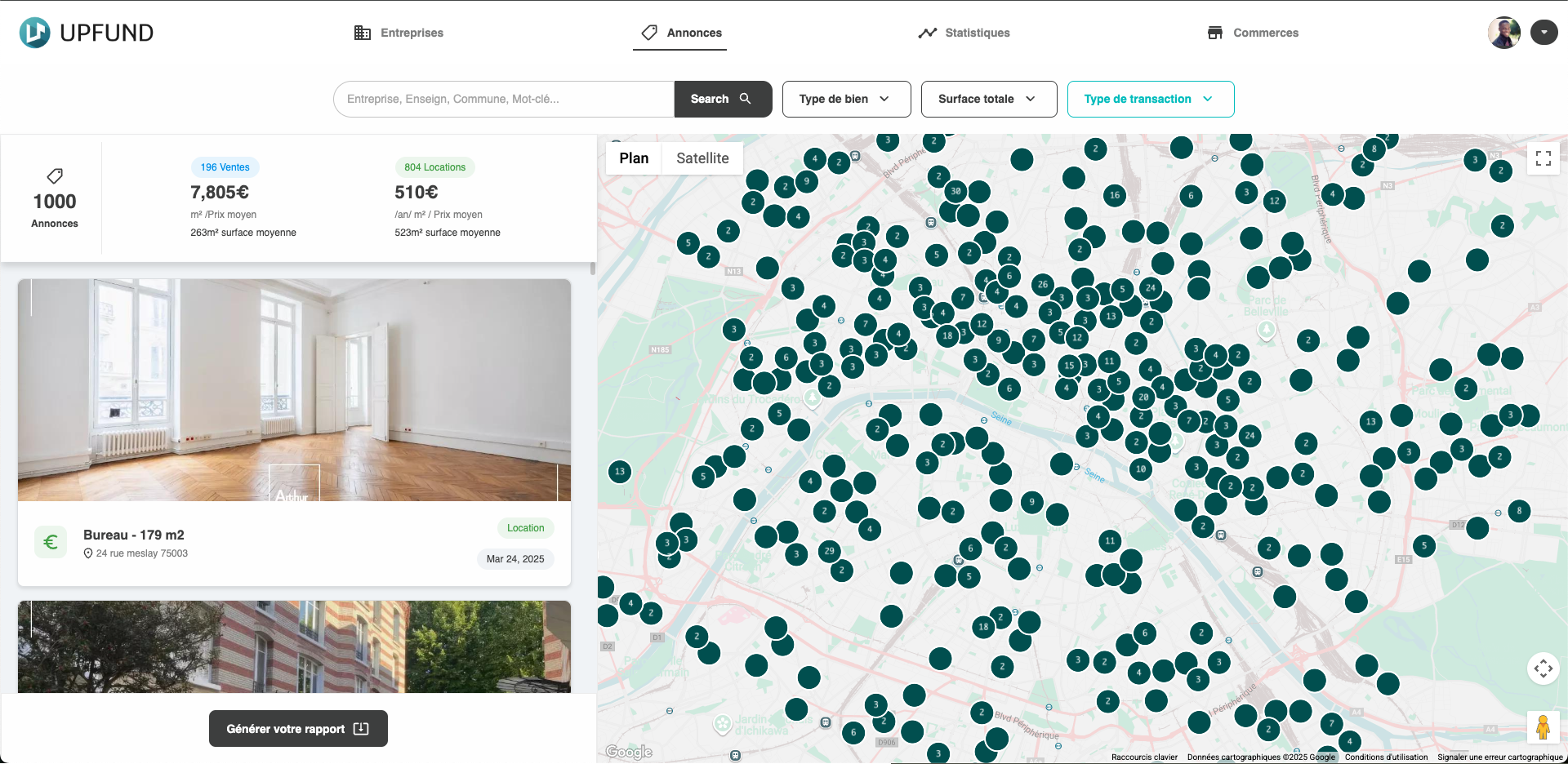Focus the Entreprise, Enseign, Commune search field
Viewport: 1568px width, 764px height.
click(504, 99)
